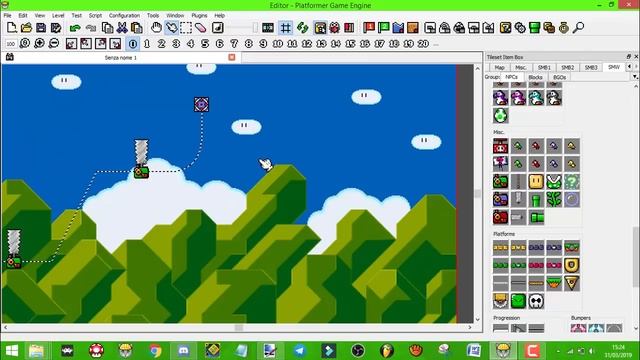Select the Blocks group tab
This screenshot has width=640, height=360.
pyautogui.click(x=535, y=77)
